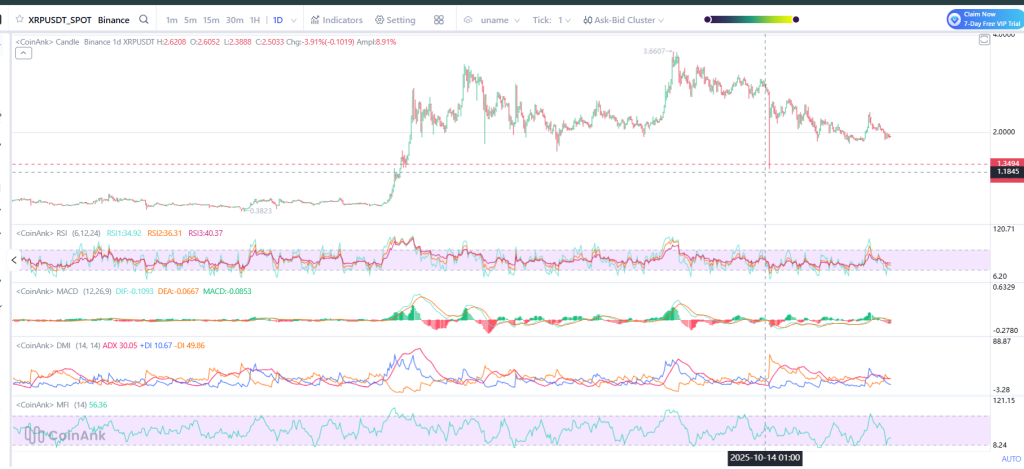The height and width of the screenshot is (469, 1024).
Task: Collapse the candle legend with the up-chevron
Action: click(x=24, y=54)
